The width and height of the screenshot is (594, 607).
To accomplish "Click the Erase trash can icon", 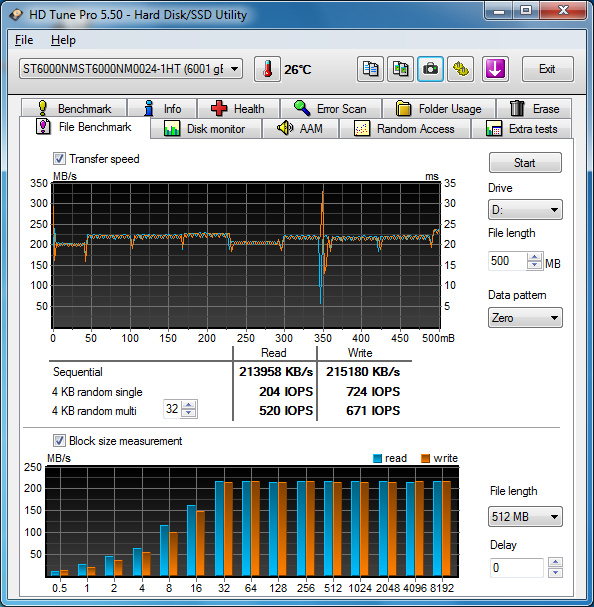I will pyautogui.click(x=517, y=108).
